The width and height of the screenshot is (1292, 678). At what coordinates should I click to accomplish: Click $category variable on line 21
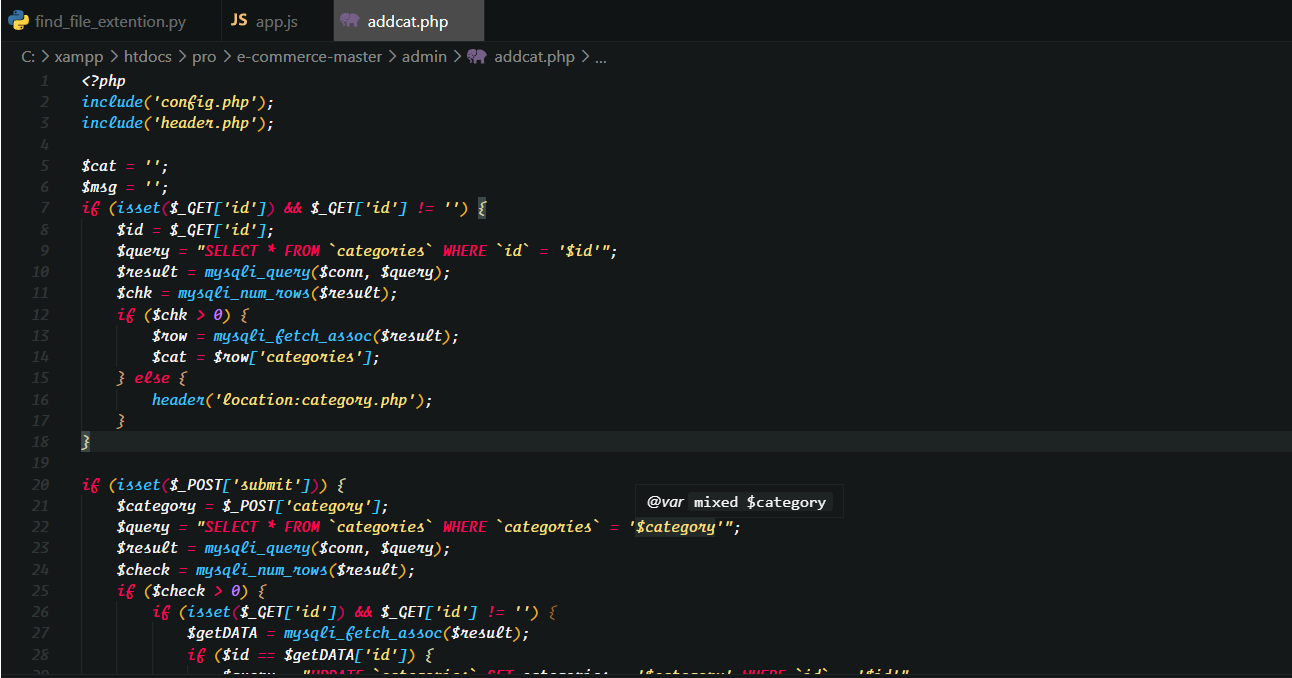(x=156, y=506)
